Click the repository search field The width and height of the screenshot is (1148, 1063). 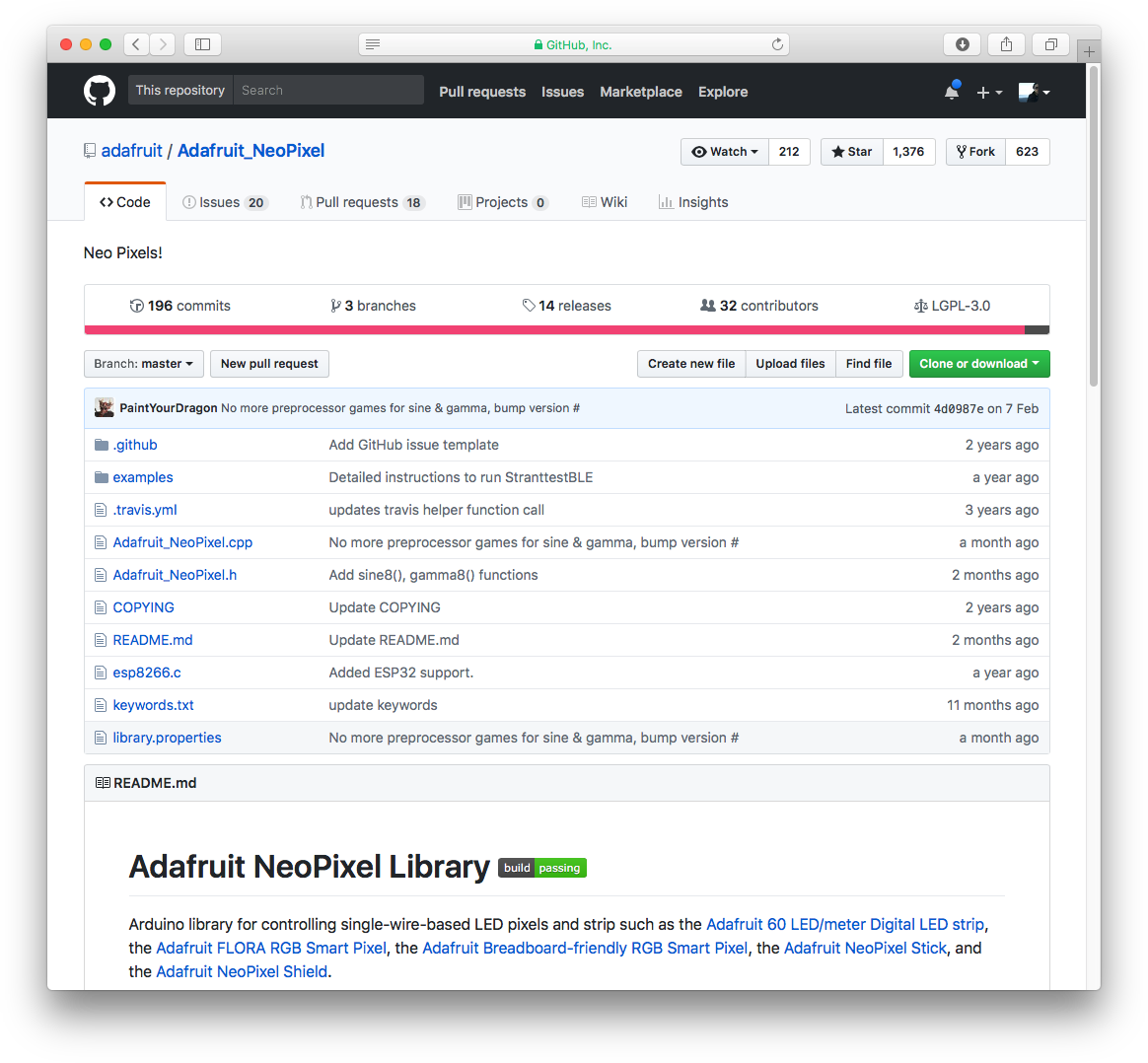(x=327, y=91)
